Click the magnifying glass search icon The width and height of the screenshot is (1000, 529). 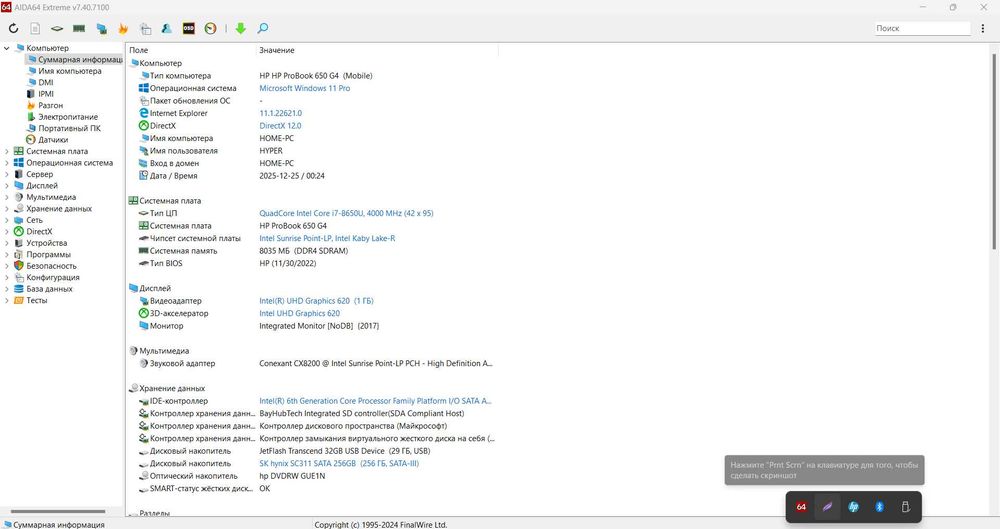point(263,28)
